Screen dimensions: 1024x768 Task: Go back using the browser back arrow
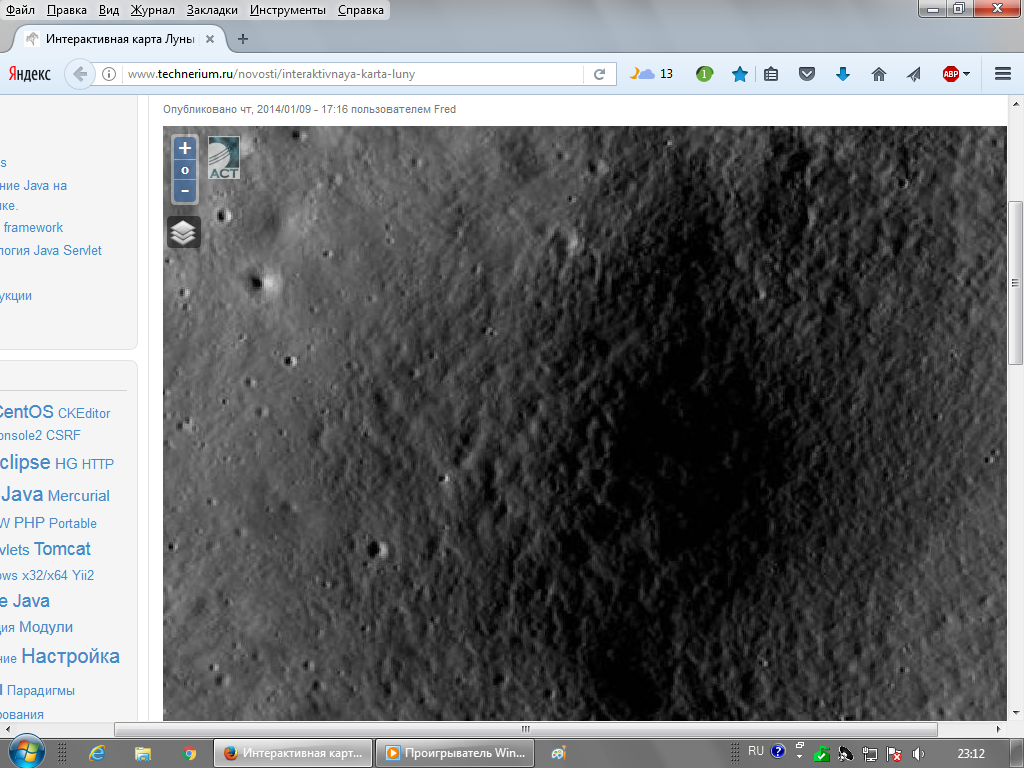[80, 74]
